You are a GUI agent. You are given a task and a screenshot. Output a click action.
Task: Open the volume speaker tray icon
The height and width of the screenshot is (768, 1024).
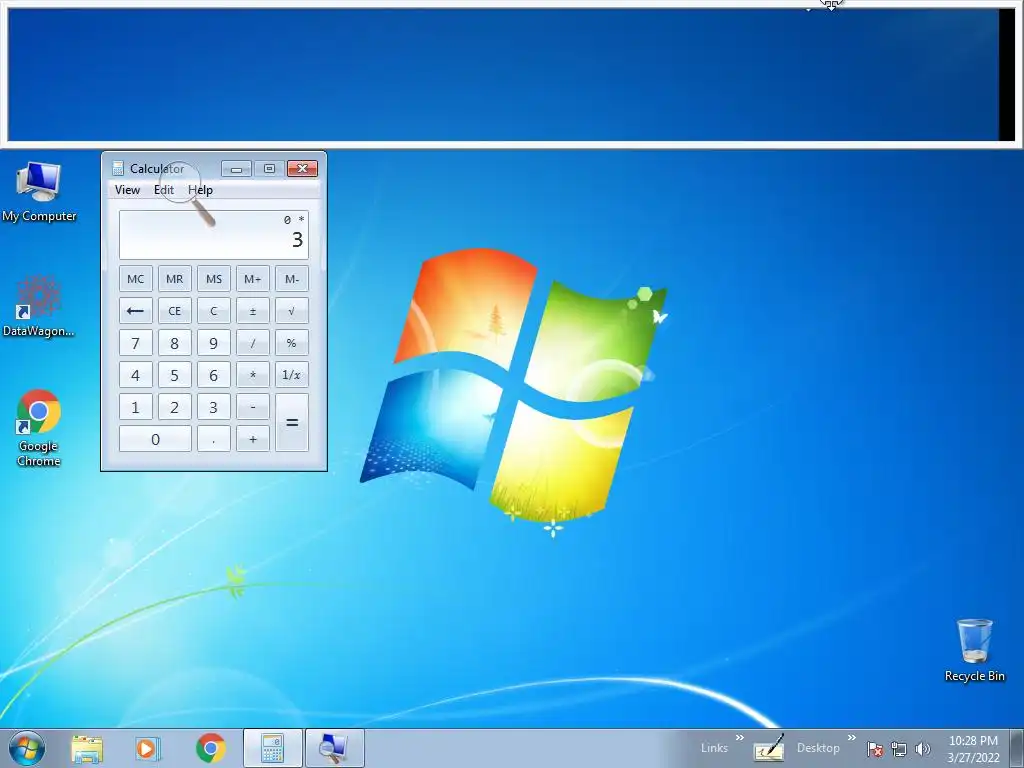(923, 749)
